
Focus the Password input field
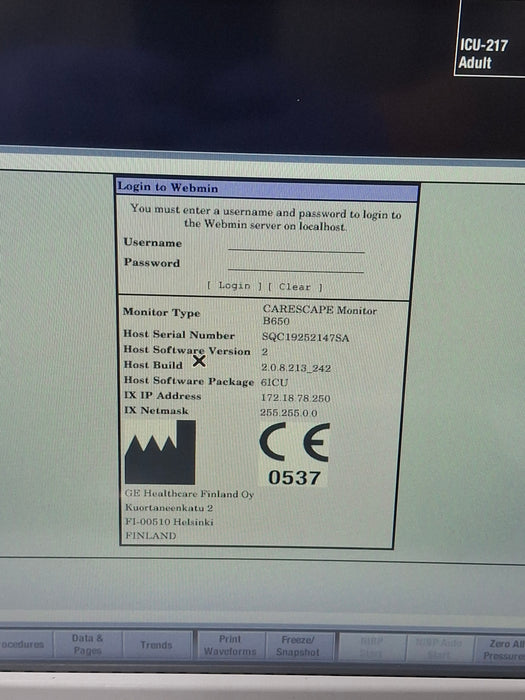coord(296,265)
